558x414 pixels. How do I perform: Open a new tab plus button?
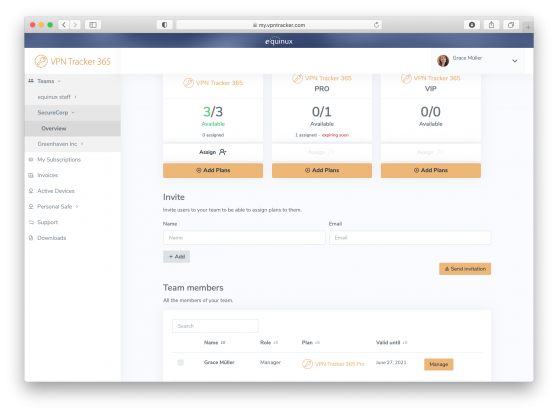tap(528, 27)
